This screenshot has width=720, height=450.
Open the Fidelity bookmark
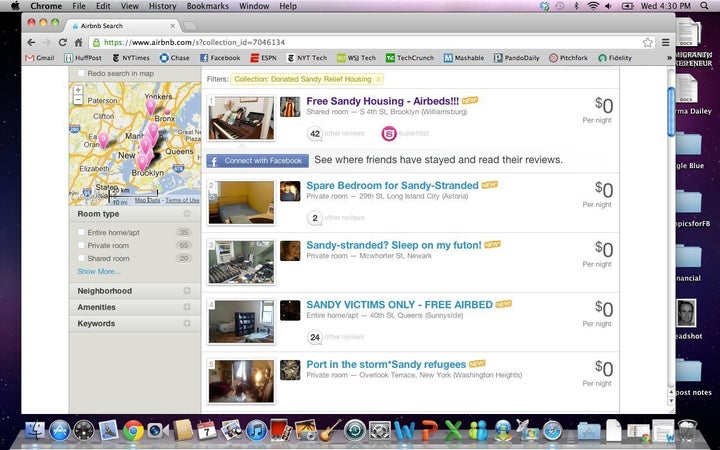pos(615,58)
